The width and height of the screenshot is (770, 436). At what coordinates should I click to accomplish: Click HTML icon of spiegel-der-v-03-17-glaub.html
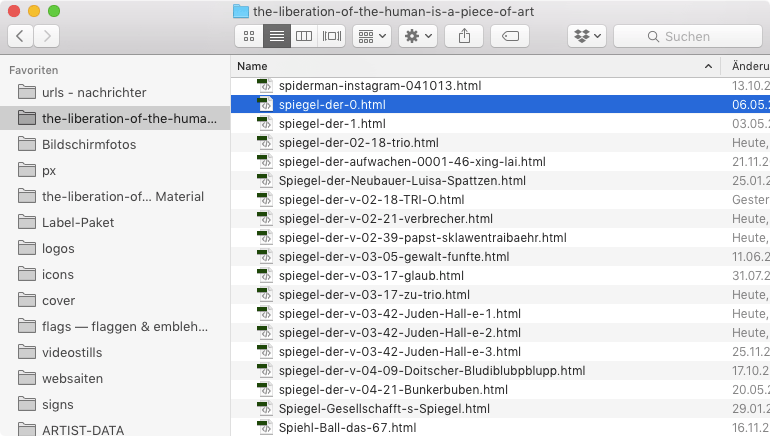tap(265, 275)
